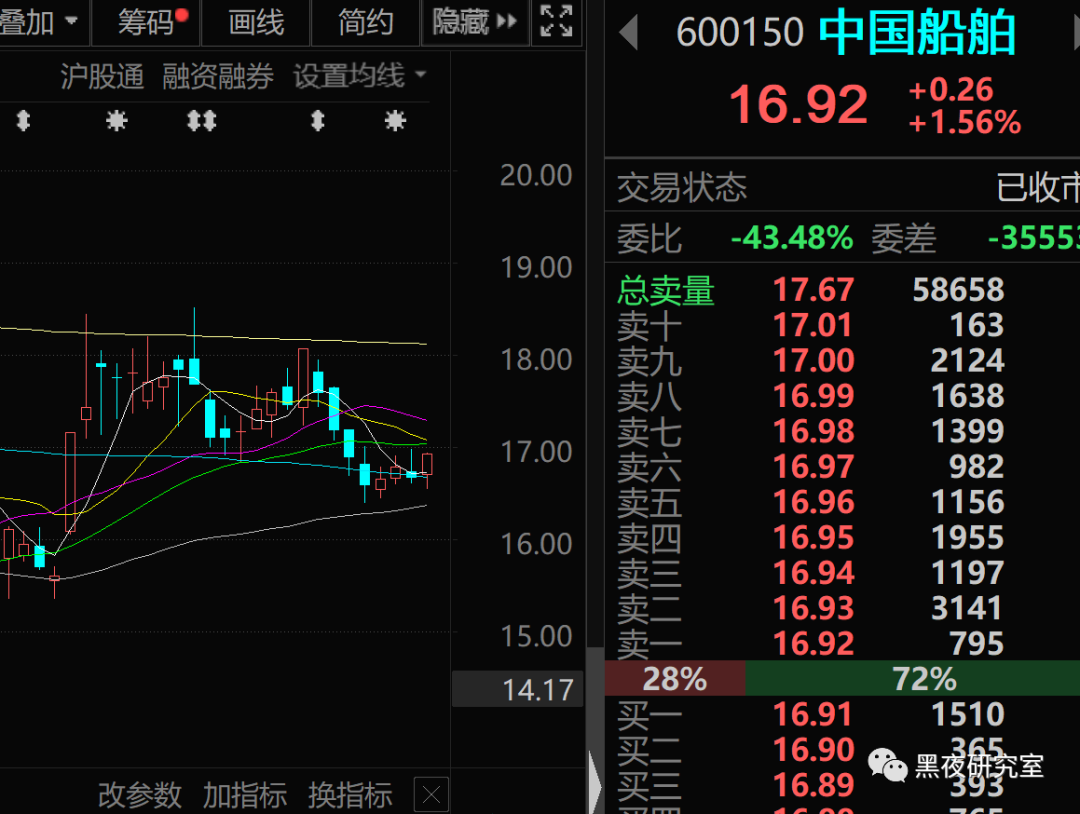Select 卖六 order row at 16.97
Viewport: 1080px width, 814px height.
tap(842, 466)
